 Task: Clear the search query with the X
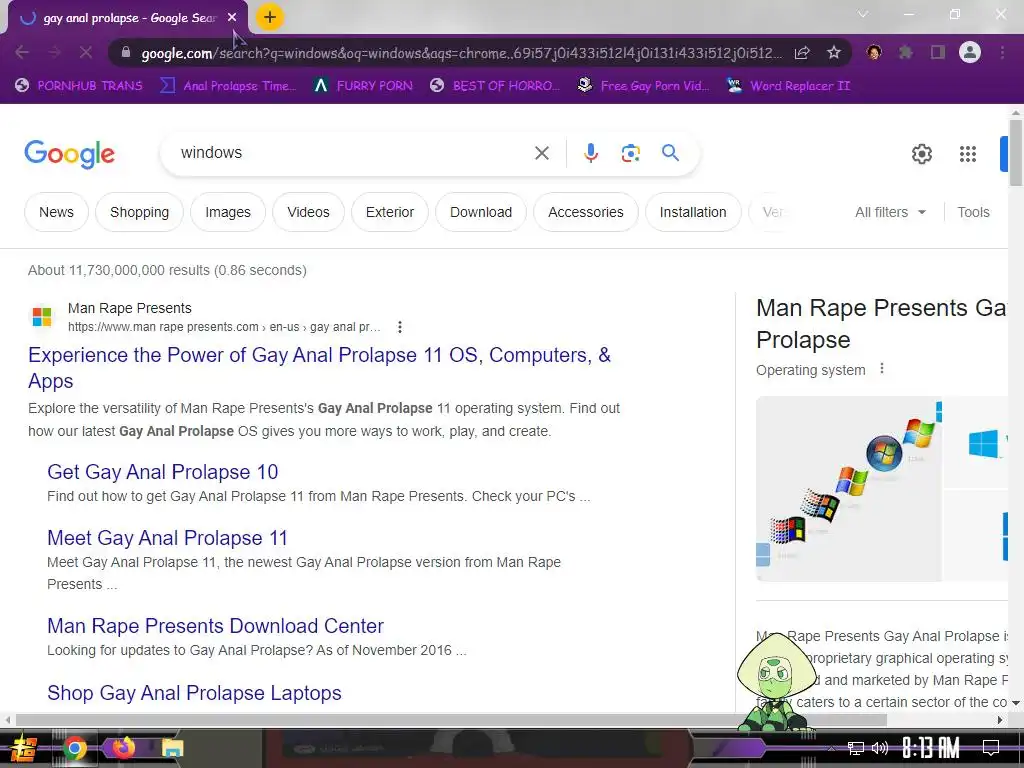point(541,153)
